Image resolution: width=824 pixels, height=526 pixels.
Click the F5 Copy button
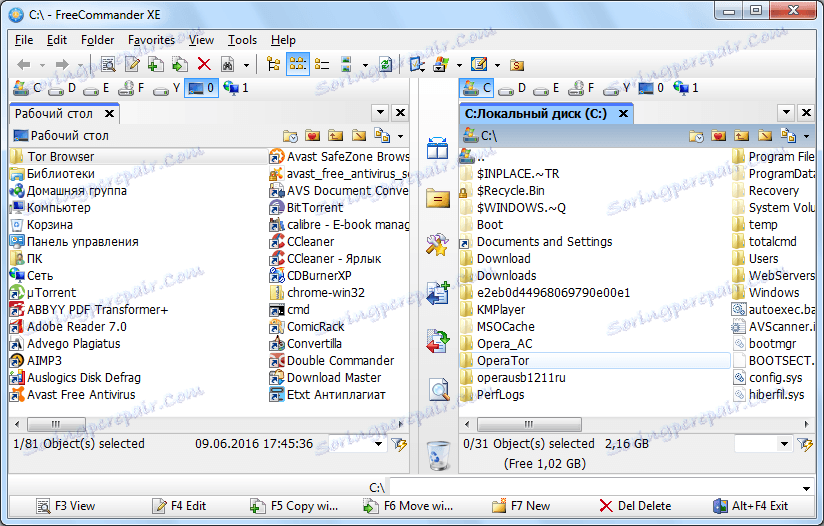(294, 506)
